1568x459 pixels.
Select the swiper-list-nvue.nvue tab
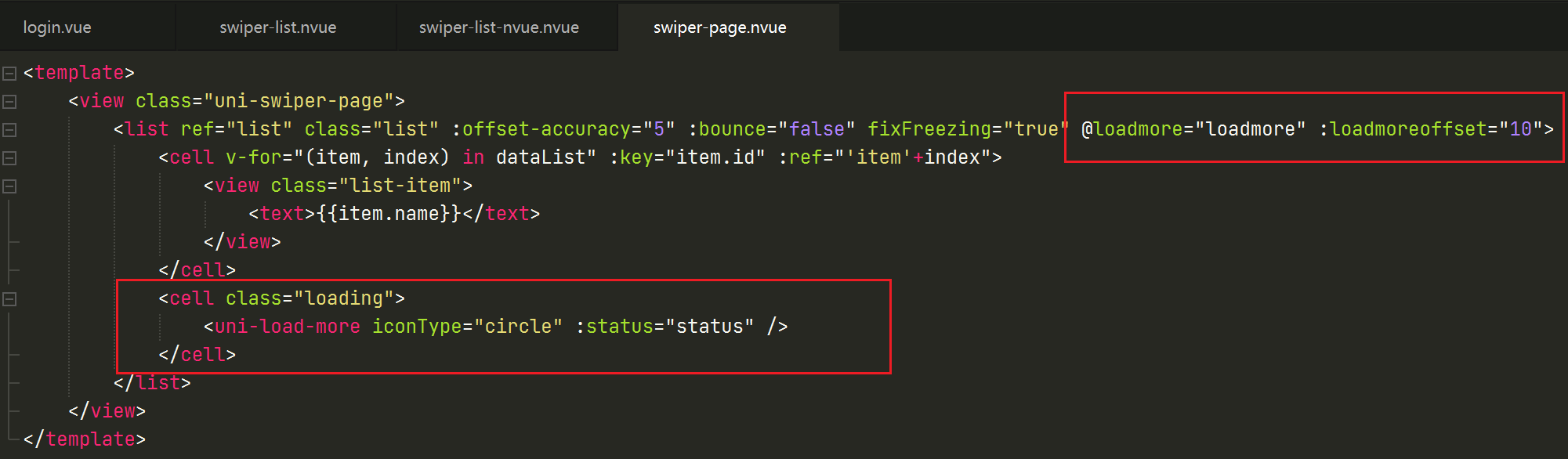coord(498,27)
